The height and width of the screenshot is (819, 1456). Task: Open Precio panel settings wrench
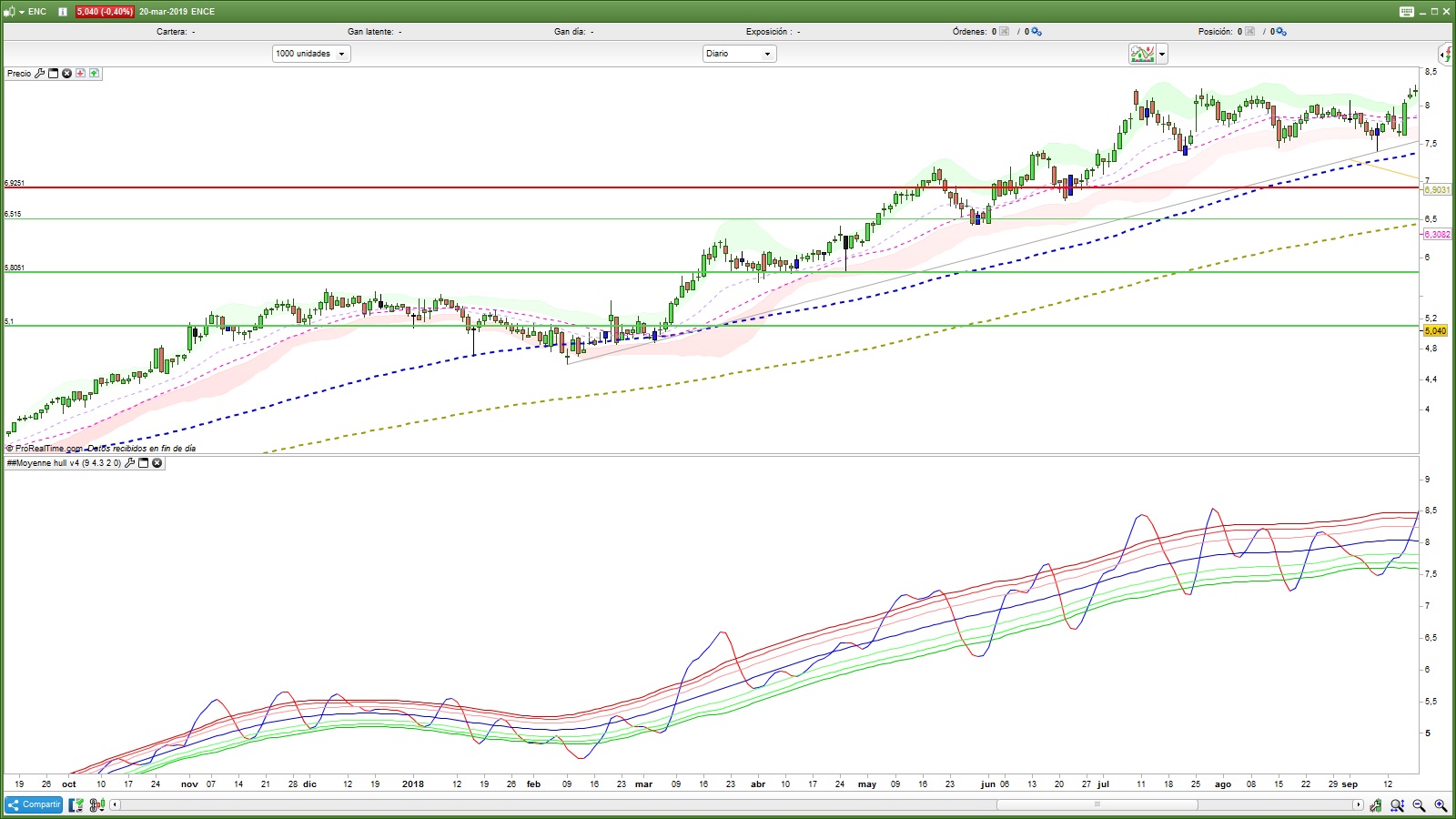tap(39, 74)
